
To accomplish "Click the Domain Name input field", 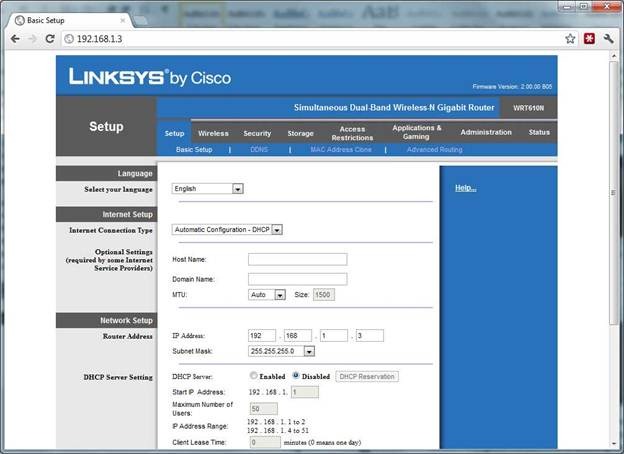I will tap(298, 279).
